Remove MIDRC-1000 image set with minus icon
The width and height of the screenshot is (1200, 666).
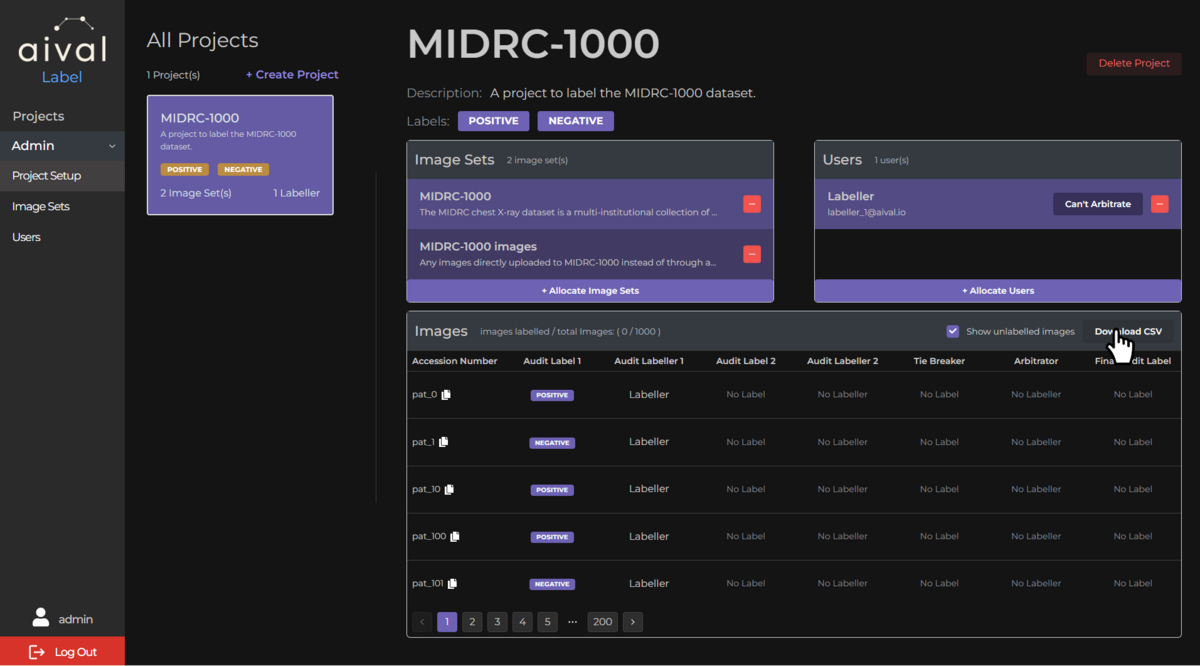click(752, 204)
